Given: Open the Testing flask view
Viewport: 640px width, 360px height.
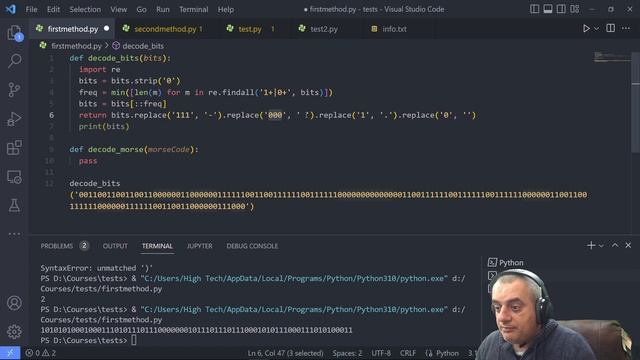Looking at the screenshot, I should click(14, 205).
